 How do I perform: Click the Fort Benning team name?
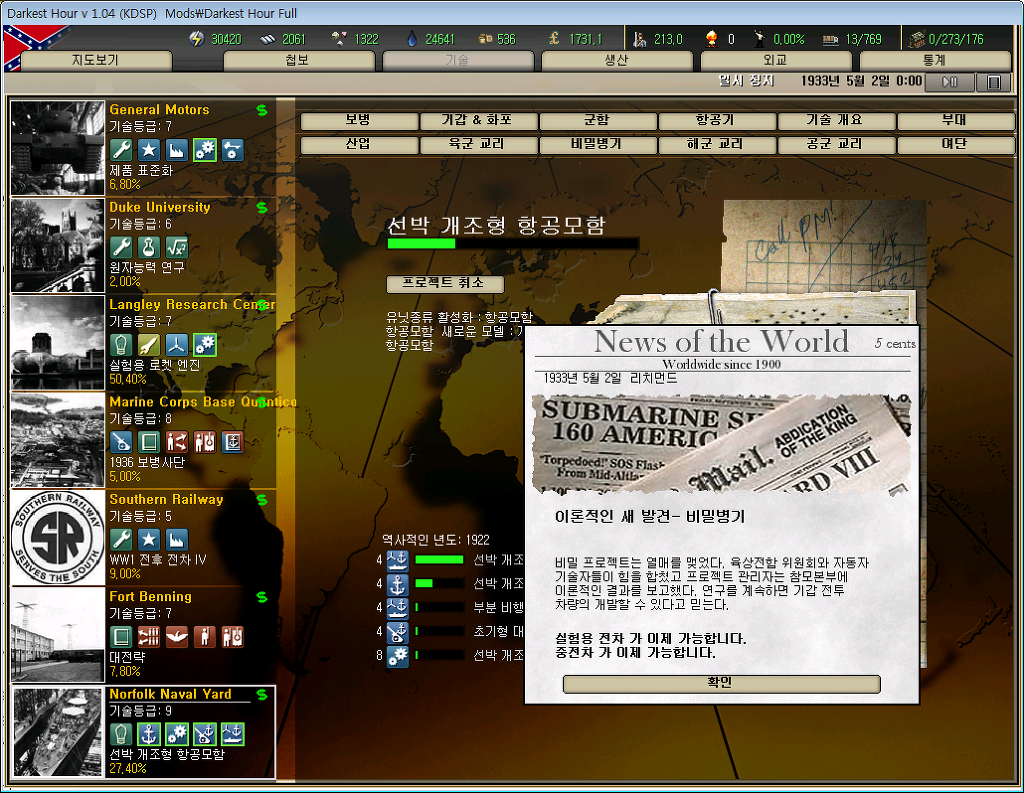coord(150,597)
